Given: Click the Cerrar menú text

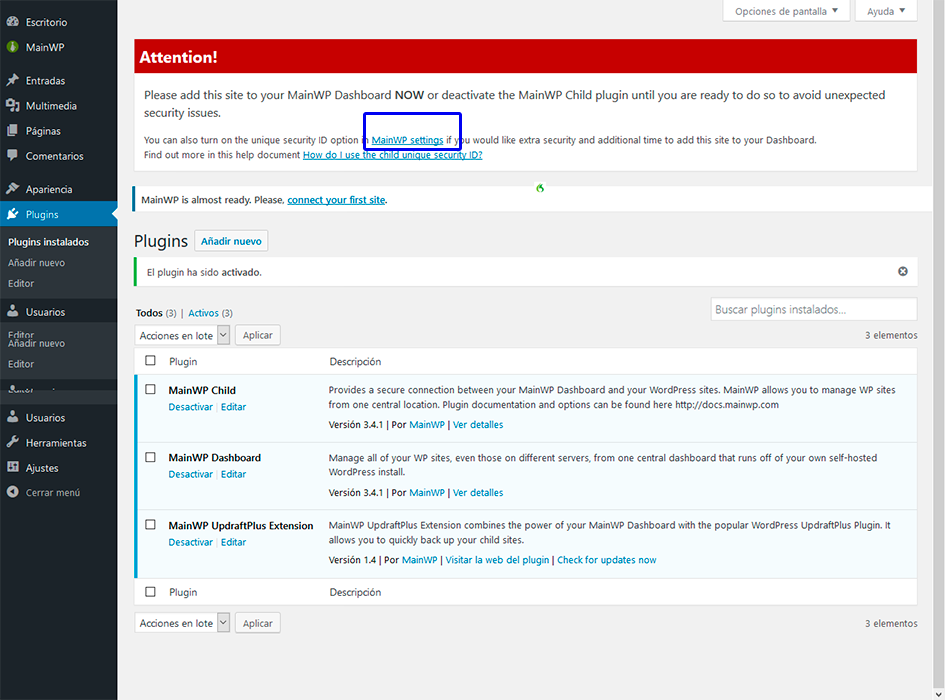Looking at the screenshot, I should tap(52, 493).
